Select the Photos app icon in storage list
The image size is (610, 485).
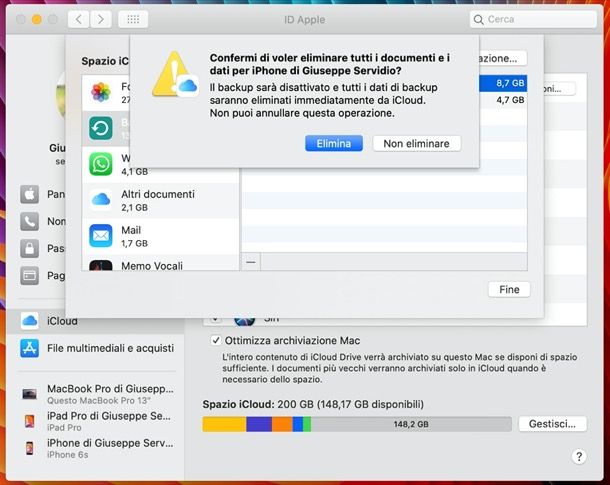(x=101, y=92)
